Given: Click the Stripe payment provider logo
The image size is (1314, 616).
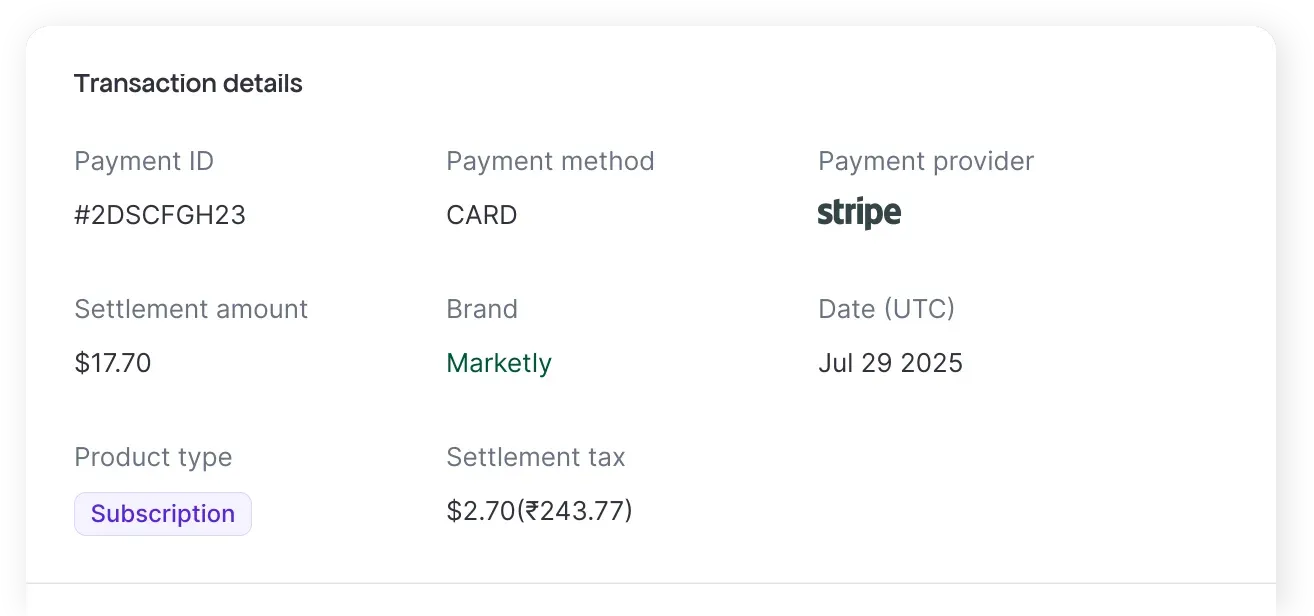Looking at the screenshot, I should point(859,213).
